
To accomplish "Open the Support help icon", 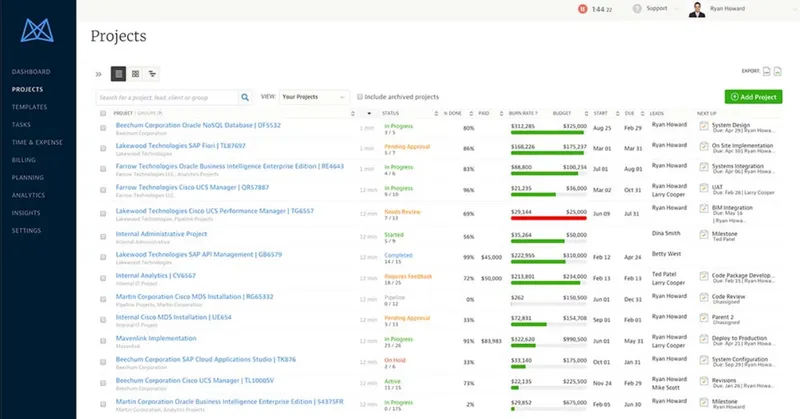I will click(x=637, y=9).
